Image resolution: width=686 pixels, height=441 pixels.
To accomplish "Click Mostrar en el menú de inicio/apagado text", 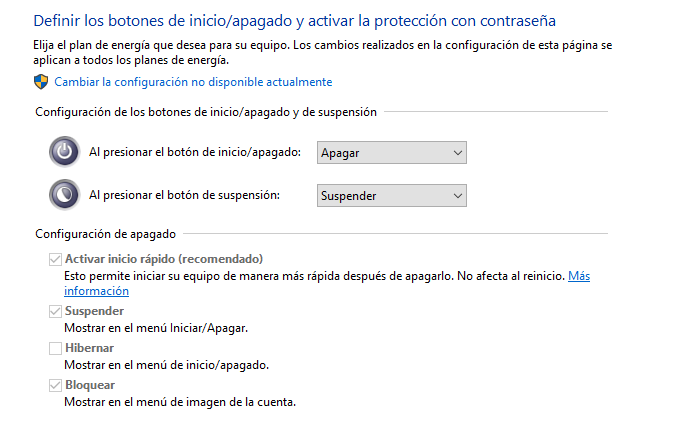I will coord(166,365).
